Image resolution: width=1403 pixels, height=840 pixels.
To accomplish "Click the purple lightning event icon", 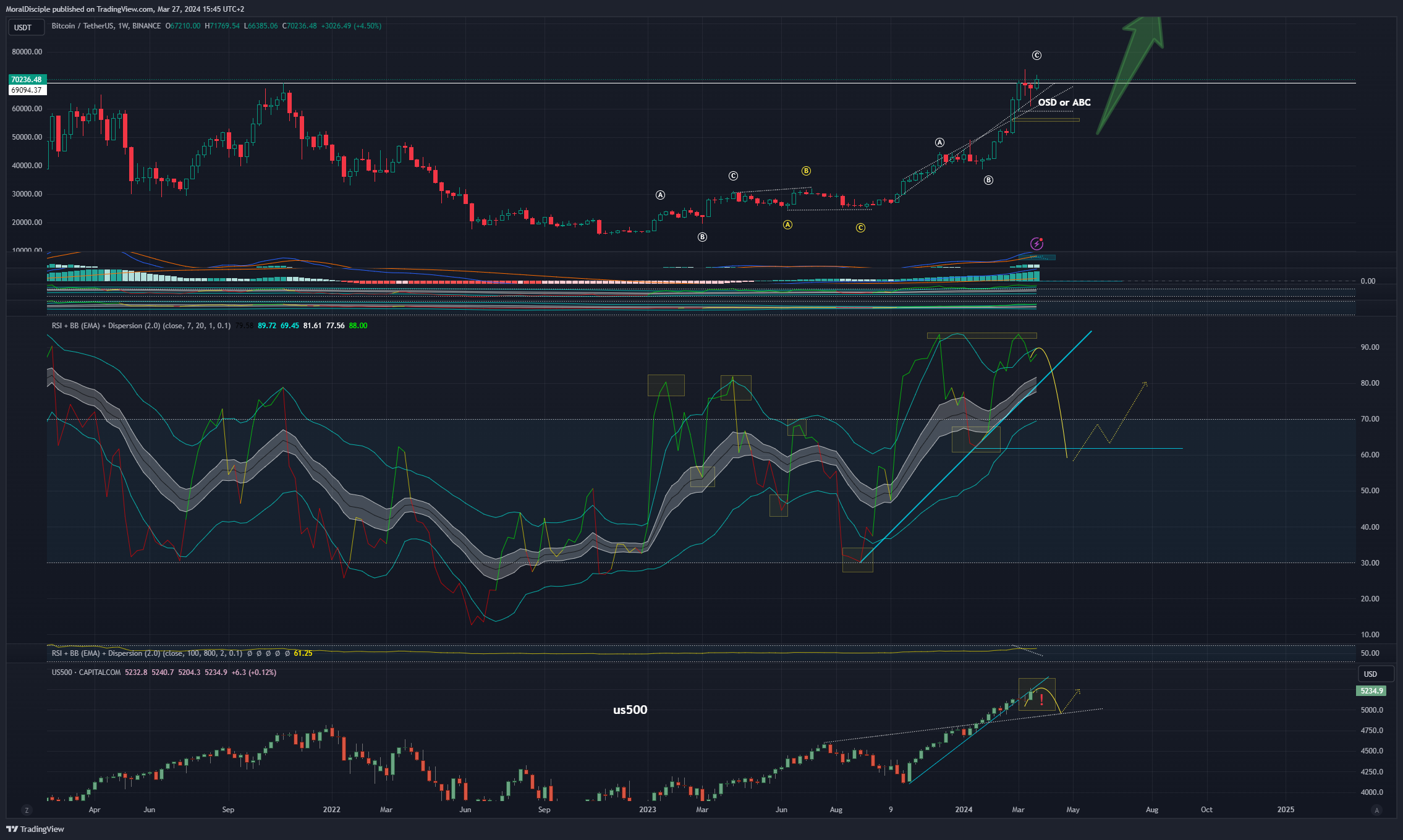I will coord(1036,244).
